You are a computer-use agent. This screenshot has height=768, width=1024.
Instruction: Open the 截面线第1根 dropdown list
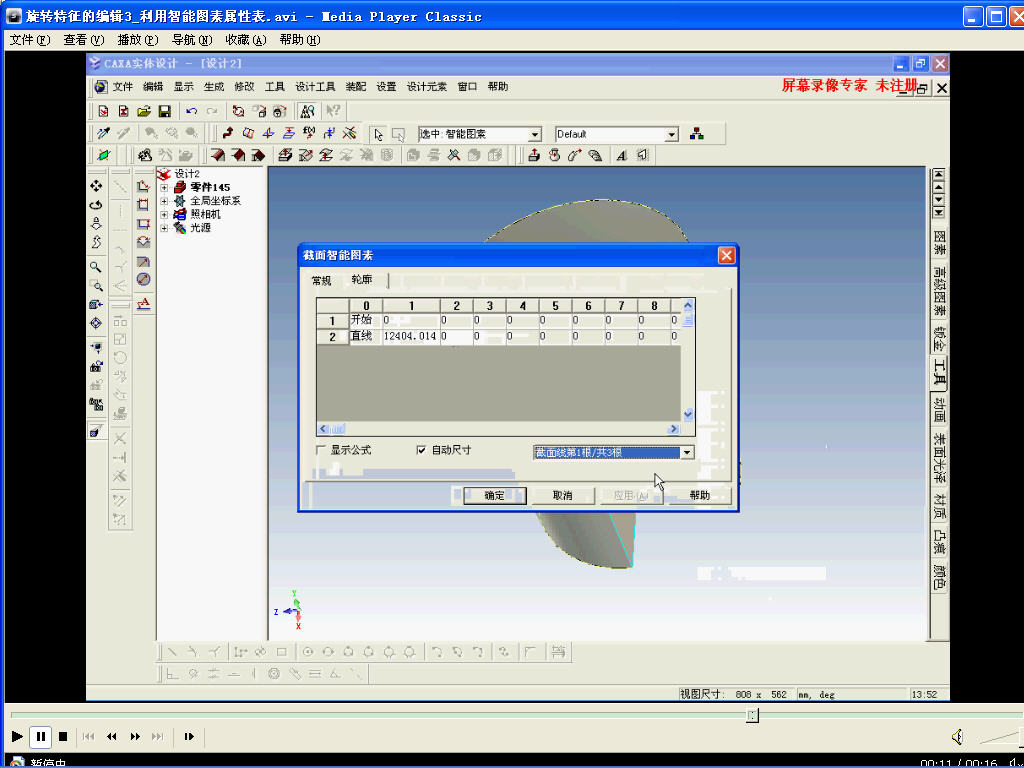[x=686, y=452]
